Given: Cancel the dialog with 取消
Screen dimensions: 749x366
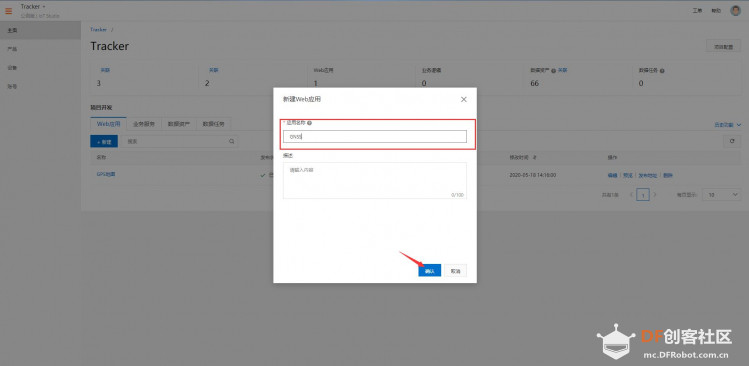Looking at the screenshot, I should pyautogui.click(x=455, y=270).
